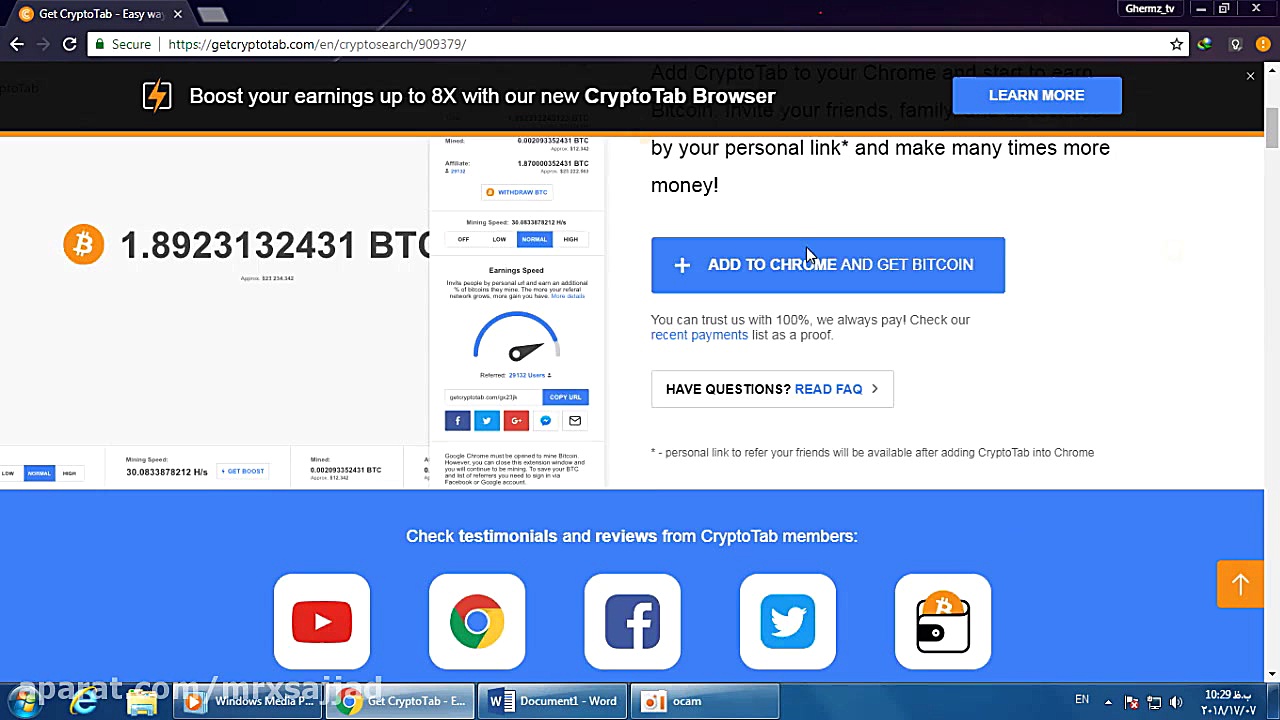Go back to the previous page
This screenshot has height=720, width=1280.
(17, 44)
